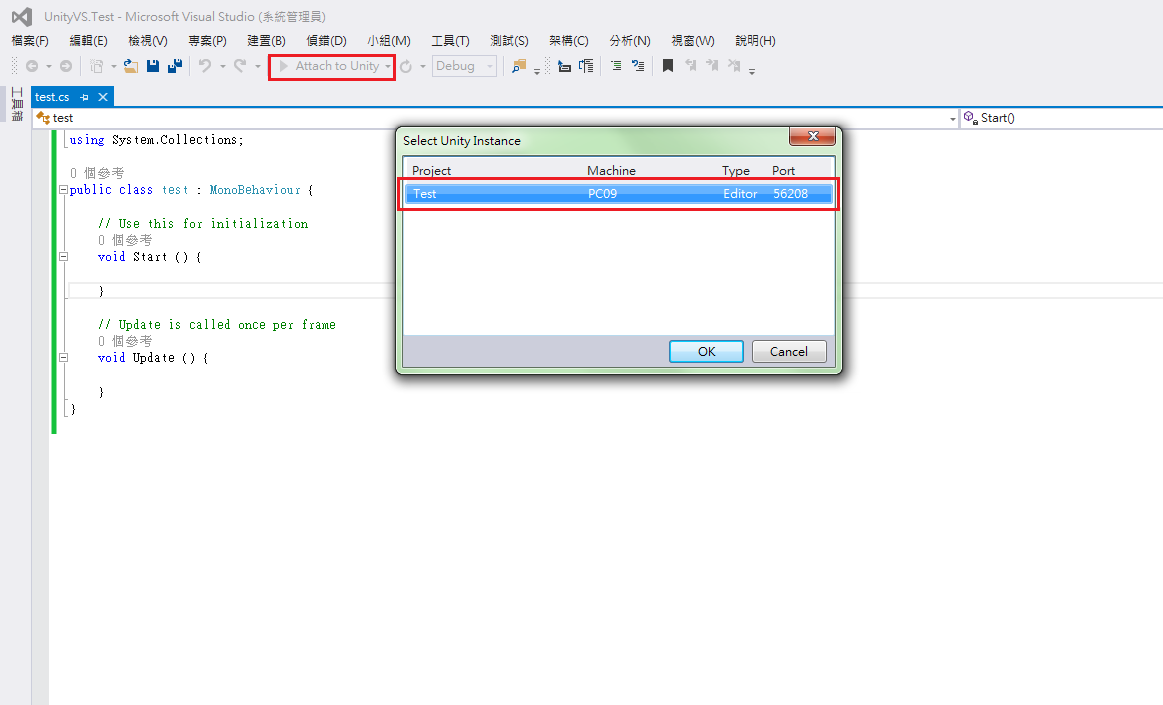Click the Previous Bookmark icon
This screenshot has width=1163, height=705.
691,66
